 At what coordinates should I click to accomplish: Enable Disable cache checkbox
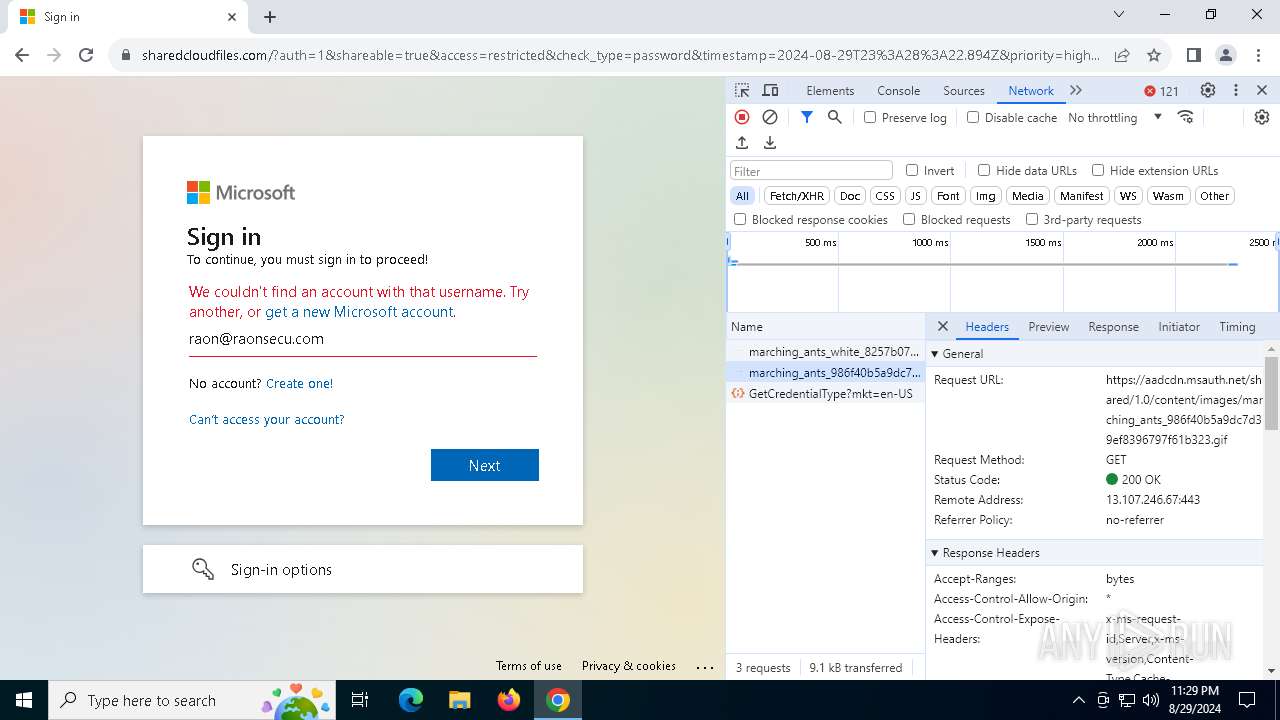pos(973,117)
